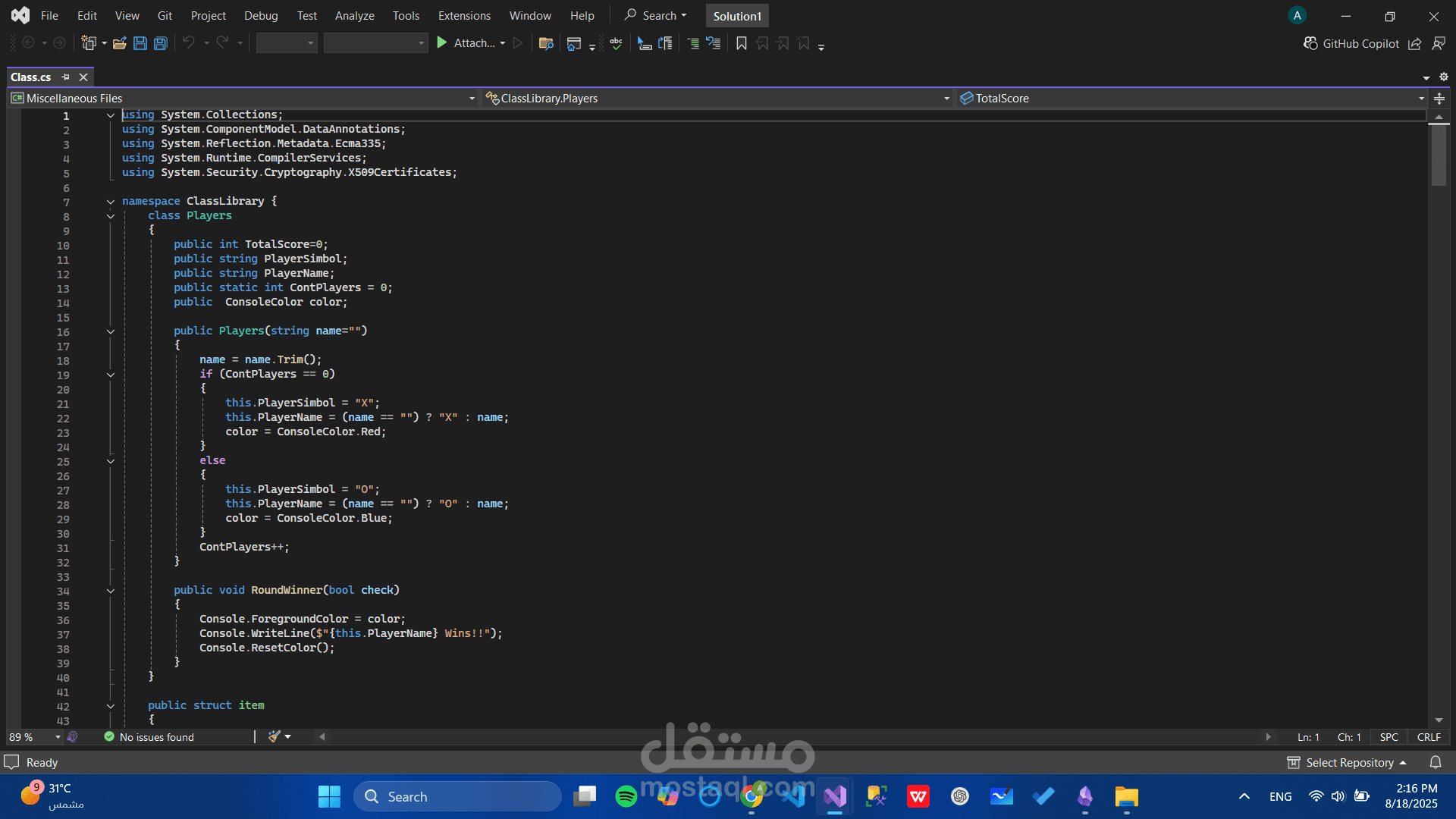The width and height of the screenshot is (1456, 819).
Task: Fold the Players constructor code block
Action: 111,331
